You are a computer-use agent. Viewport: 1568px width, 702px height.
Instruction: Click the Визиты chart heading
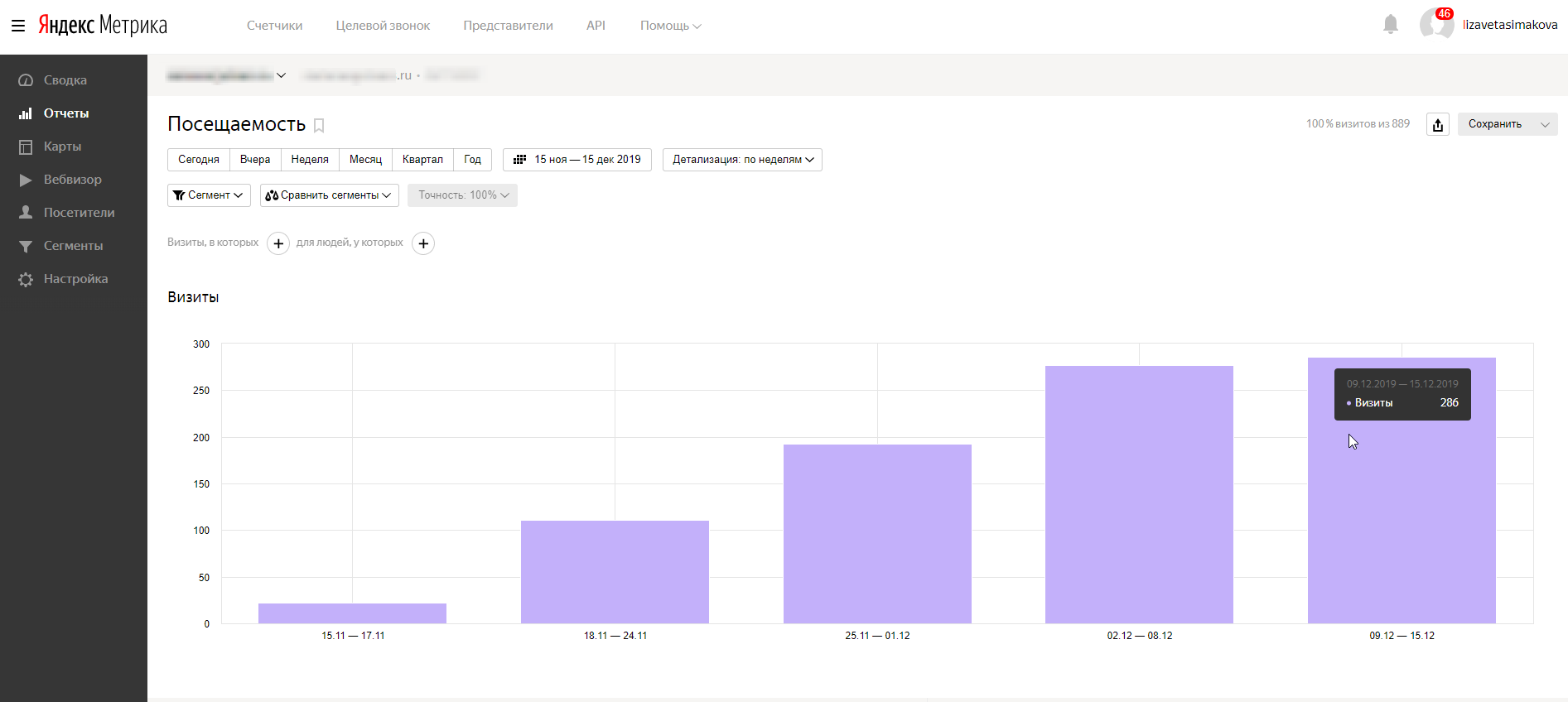click(x=193, y=297)
